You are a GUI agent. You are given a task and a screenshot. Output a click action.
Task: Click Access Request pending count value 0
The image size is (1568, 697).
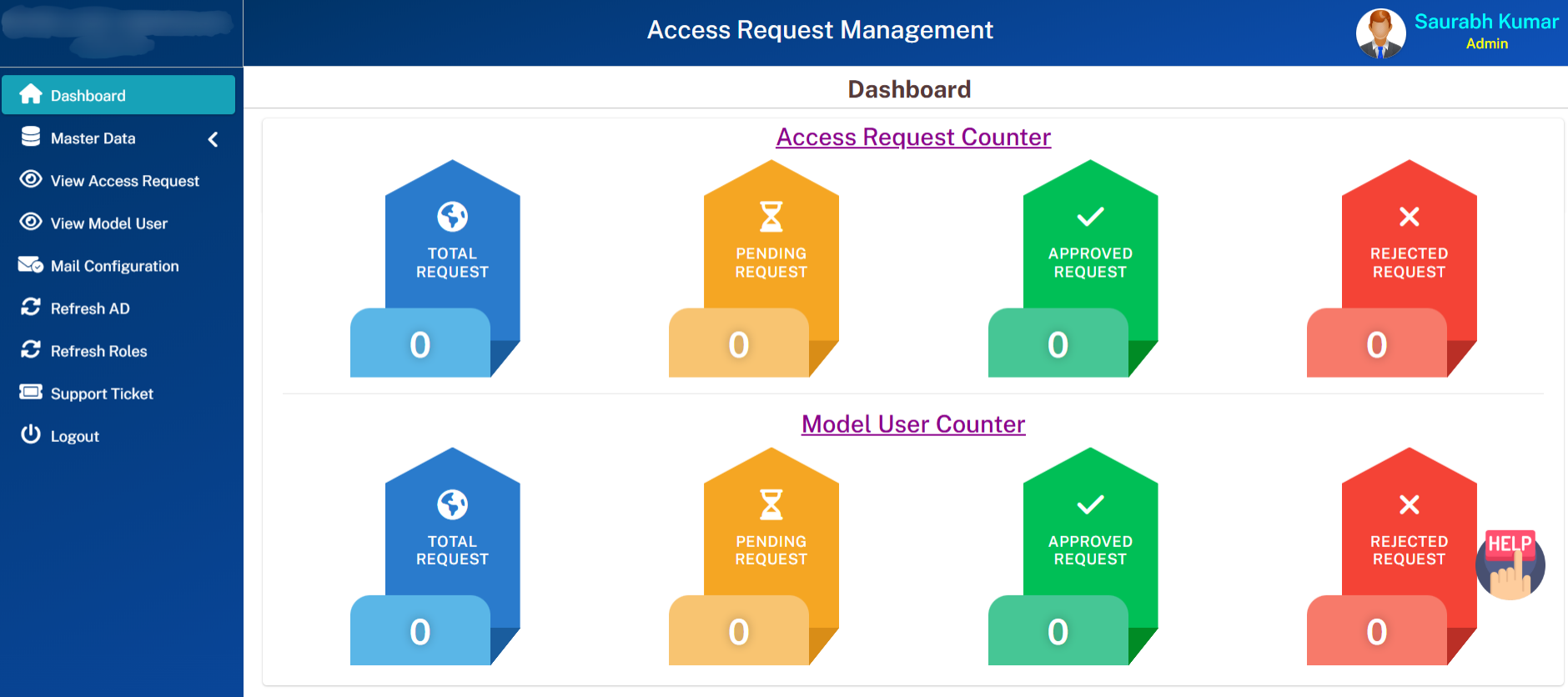click(739, 344)
